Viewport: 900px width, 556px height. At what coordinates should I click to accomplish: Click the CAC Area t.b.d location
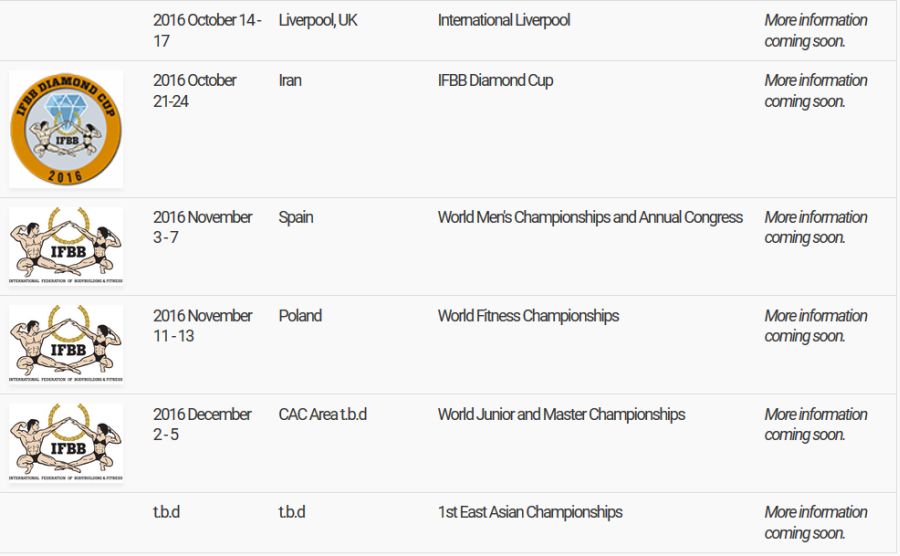(x=322, y=414)
